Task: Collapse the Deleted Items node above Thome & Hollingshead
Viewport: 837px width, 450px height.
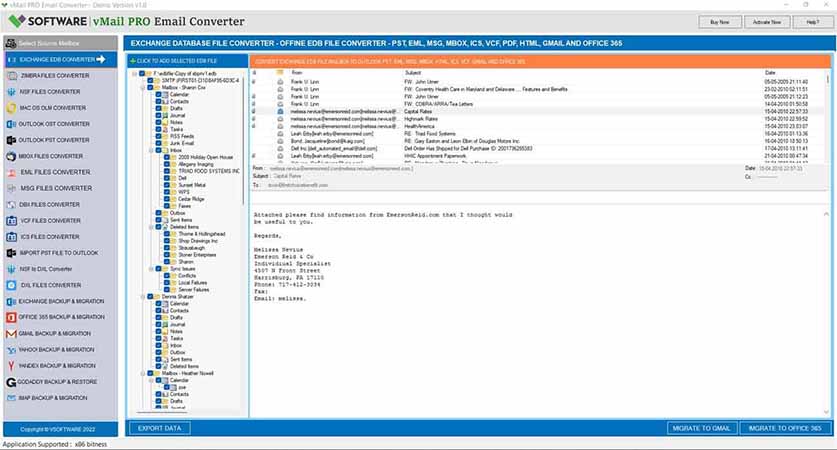Action: tap(151, 227)
